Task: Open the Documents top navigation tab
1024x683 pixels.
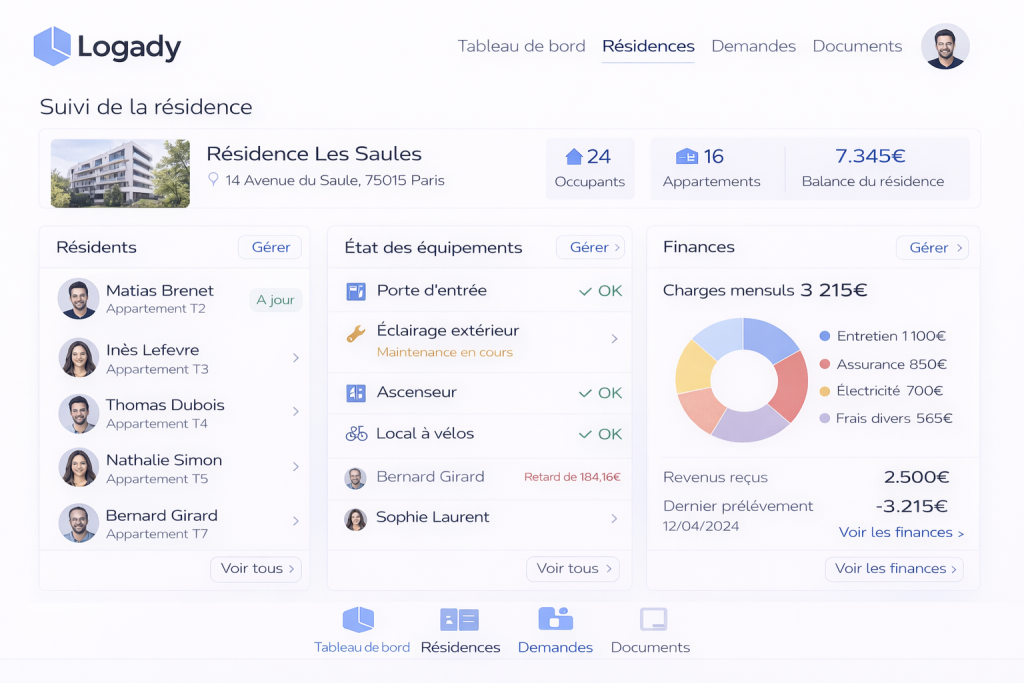Action: [x=857, y=46]
